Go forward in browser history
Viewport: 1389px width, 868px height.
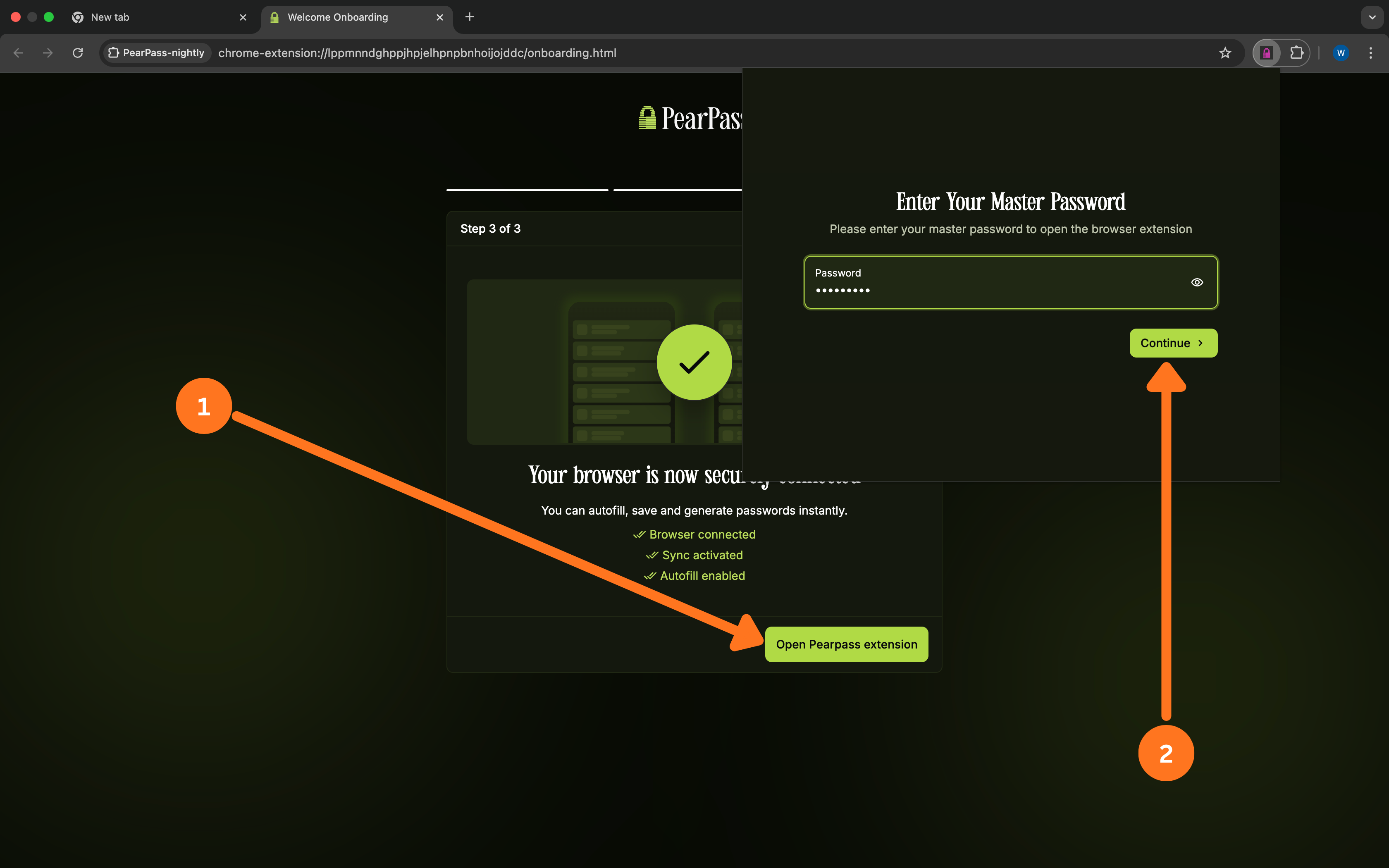48,53
